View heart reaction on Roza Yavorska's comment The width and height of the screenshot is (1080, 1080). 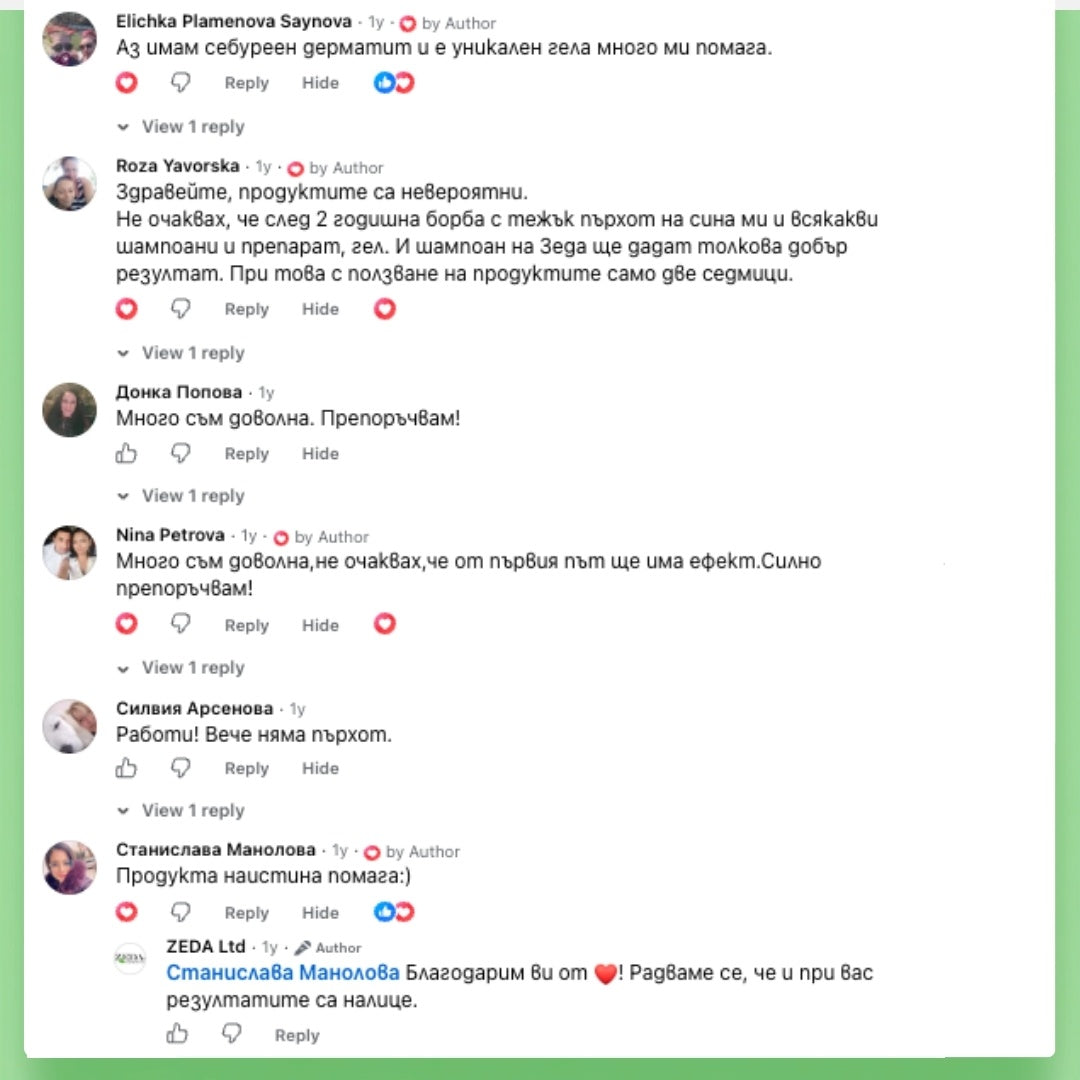click(x=385, y=309)
